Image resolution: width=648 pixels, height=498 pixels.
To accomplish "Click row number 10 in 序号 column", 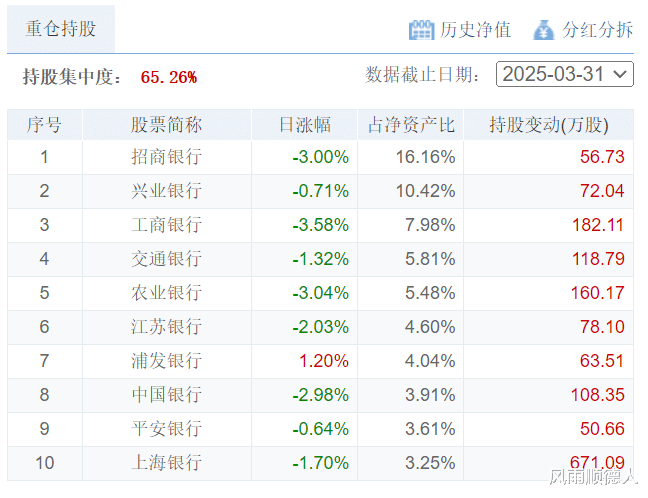I will [45, 462].
